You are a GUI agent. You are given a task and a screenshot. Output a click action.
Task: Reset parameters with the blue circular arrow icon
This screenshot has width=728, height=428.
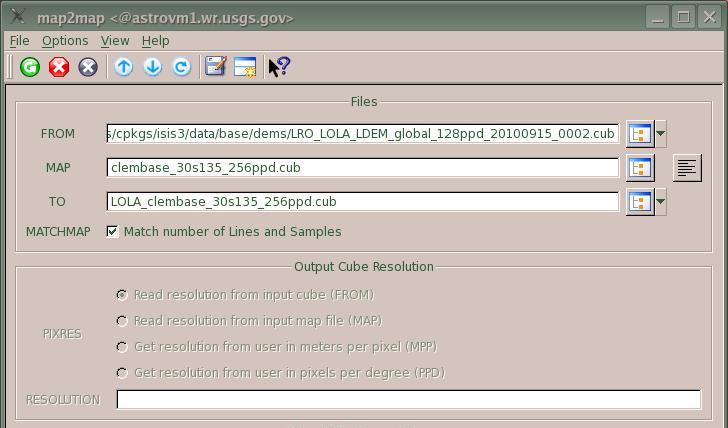pos(181,67)
